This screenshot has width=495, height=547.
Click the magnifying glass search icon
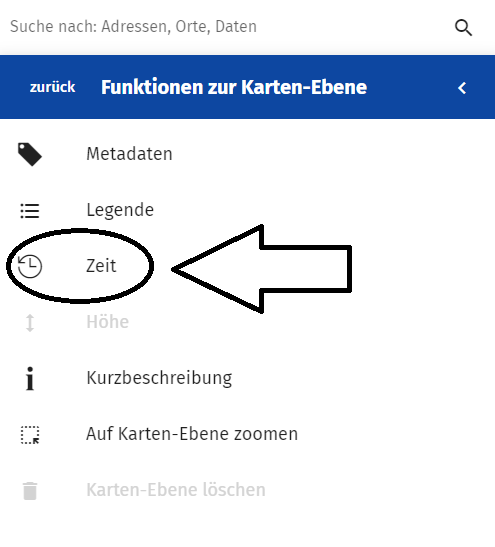pyautogui.click(x=463, y=28)
